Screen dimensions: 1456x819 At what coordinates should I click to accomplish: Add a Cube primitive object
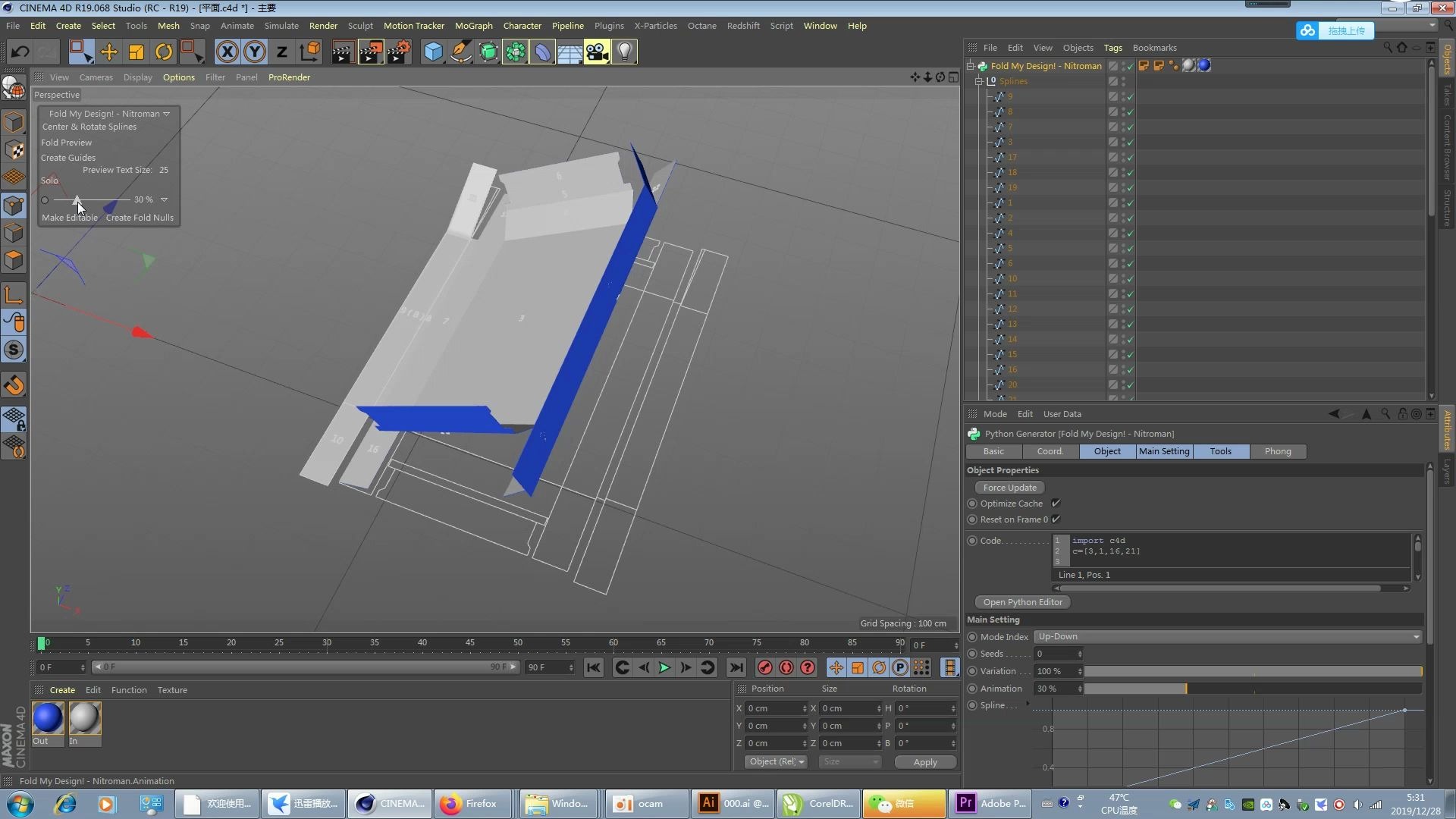pos(433,52)
